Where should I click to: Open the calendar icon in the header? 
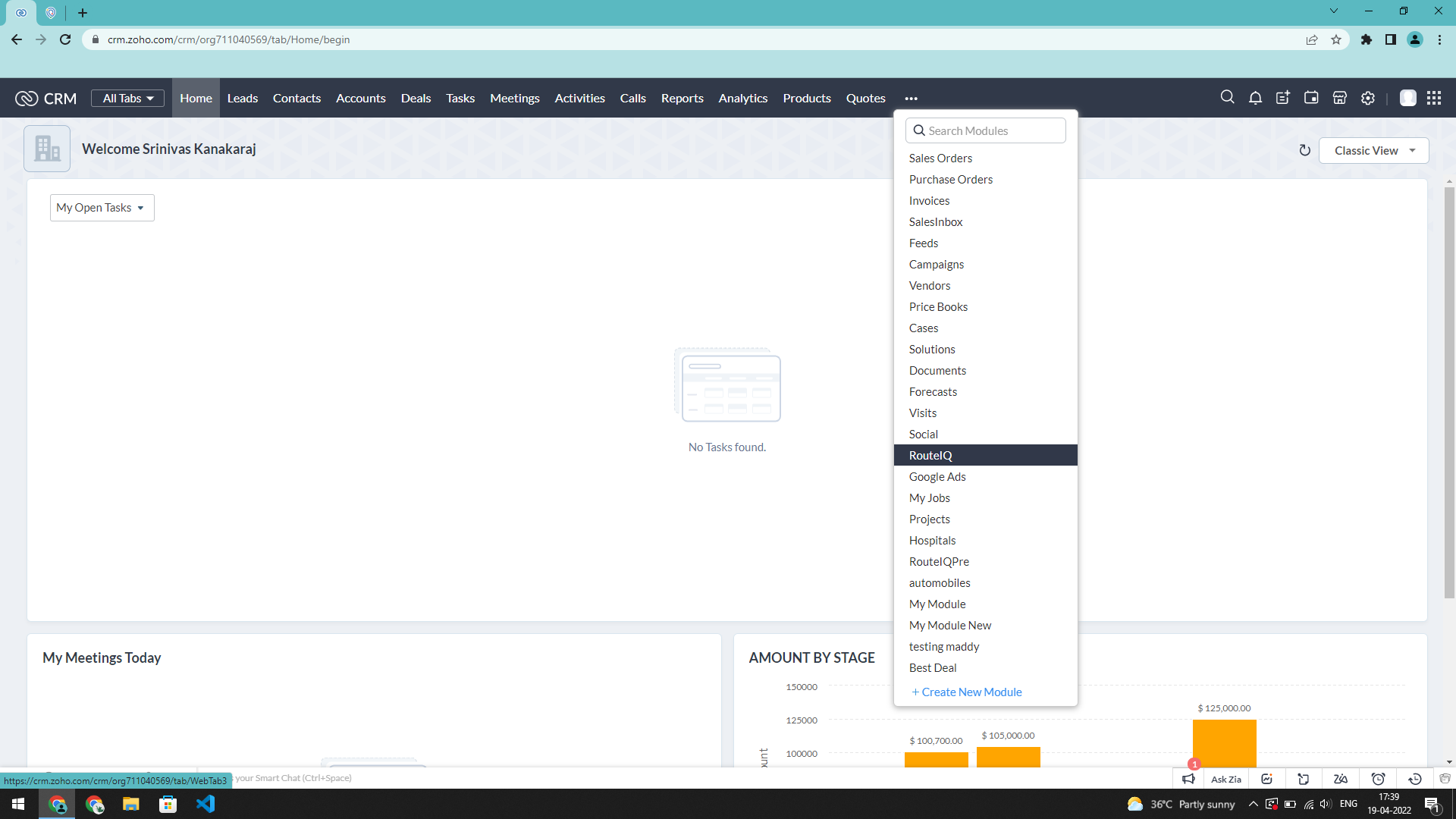point(1311,98)
